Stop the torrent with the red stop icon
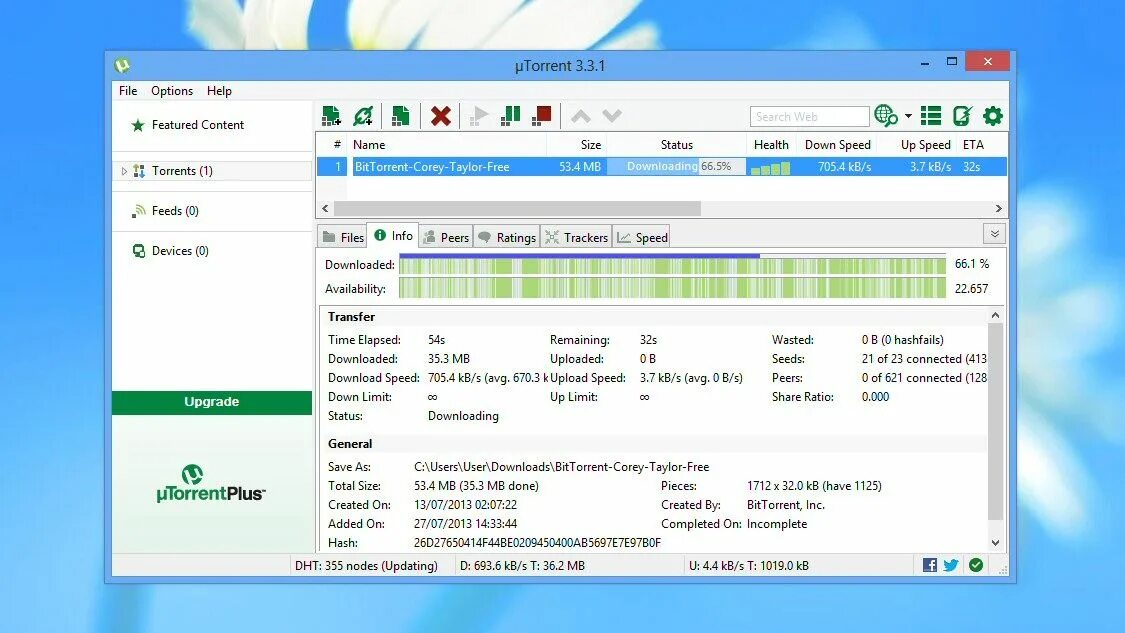The height and width of the screenshot is (633, 1125). (542, 116)
